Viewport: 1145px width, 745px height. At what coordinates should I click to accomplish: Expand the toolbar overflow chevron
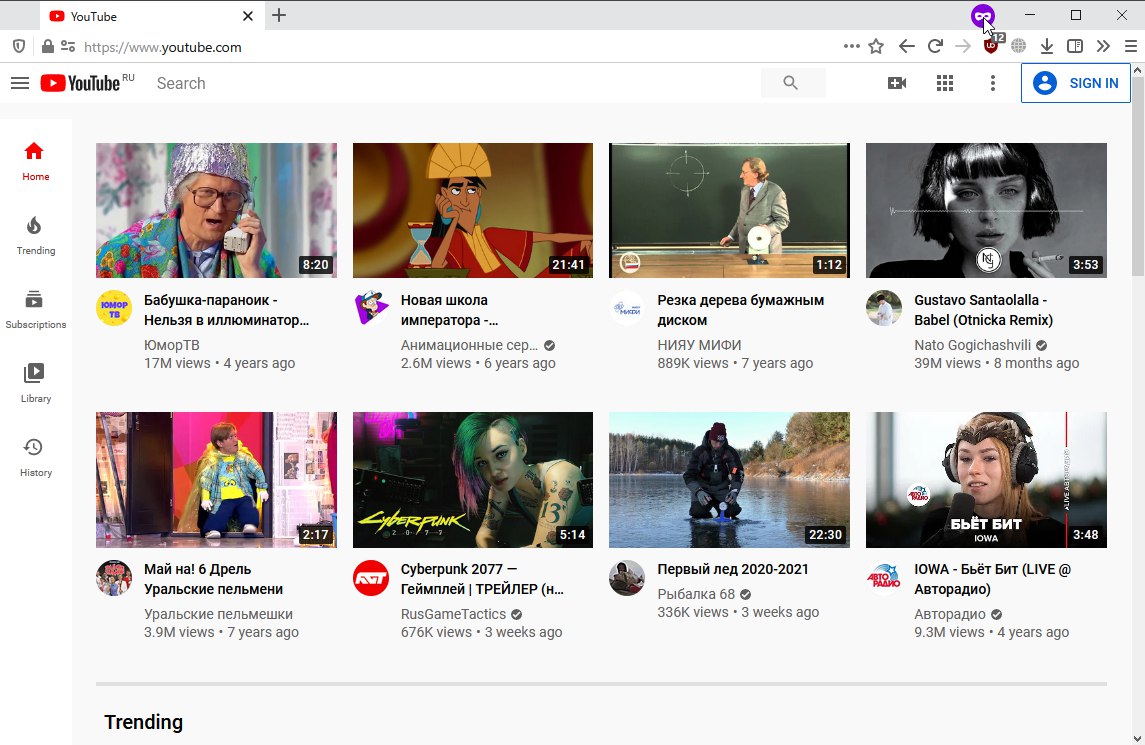pyautogui.click(x=1103, y=47)
